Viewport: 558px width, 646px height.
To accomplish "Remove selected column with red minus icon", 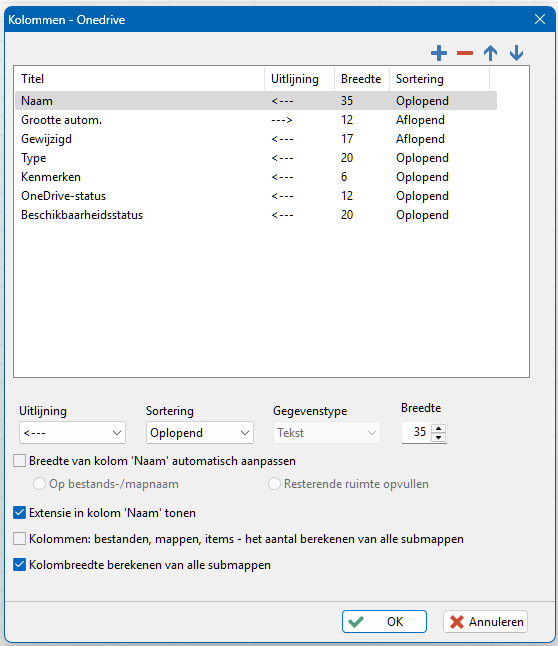I will [x=465, y=53].
